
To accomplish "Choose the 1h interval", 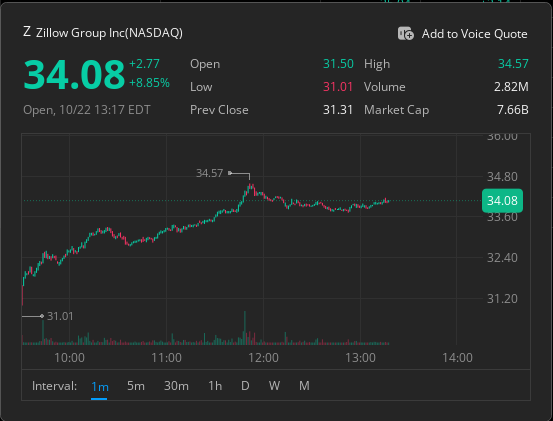I will (215, 386).
